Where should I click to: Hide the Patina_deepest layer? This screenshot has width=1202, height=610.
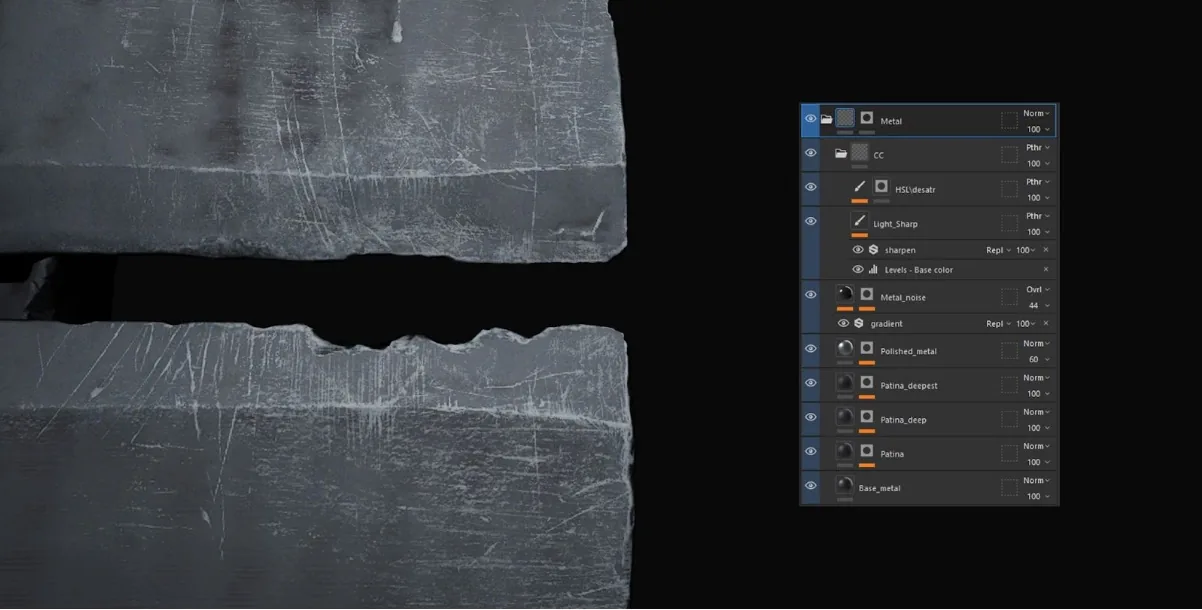(810, 383)
